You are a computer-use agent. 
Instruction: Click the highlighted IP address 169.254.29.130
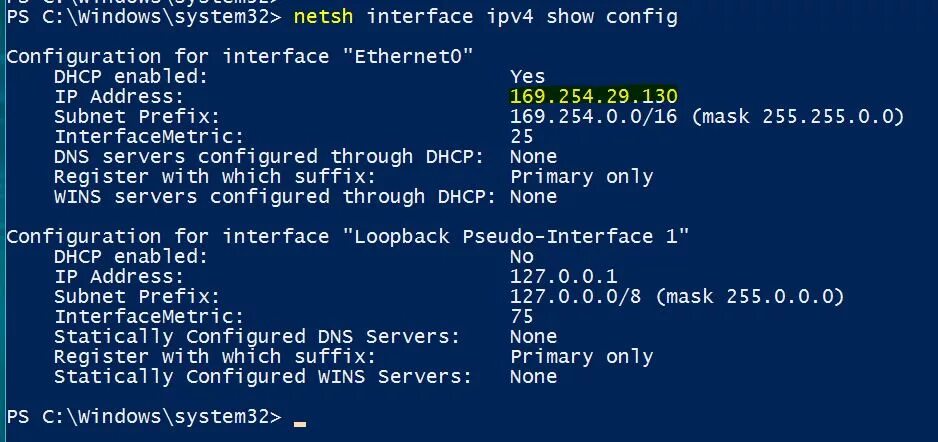point(593,96)
